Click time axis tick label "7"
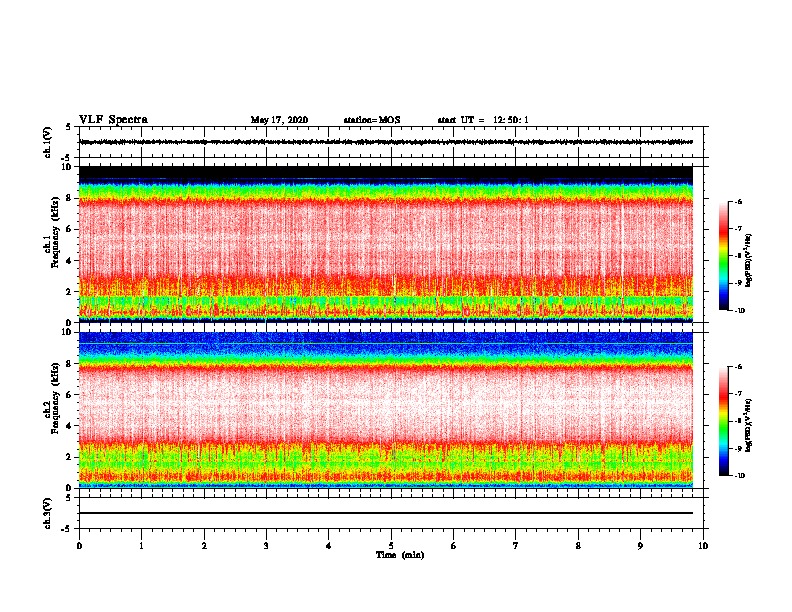The width and height of the screenshot is (792, 612). [516, 546]
